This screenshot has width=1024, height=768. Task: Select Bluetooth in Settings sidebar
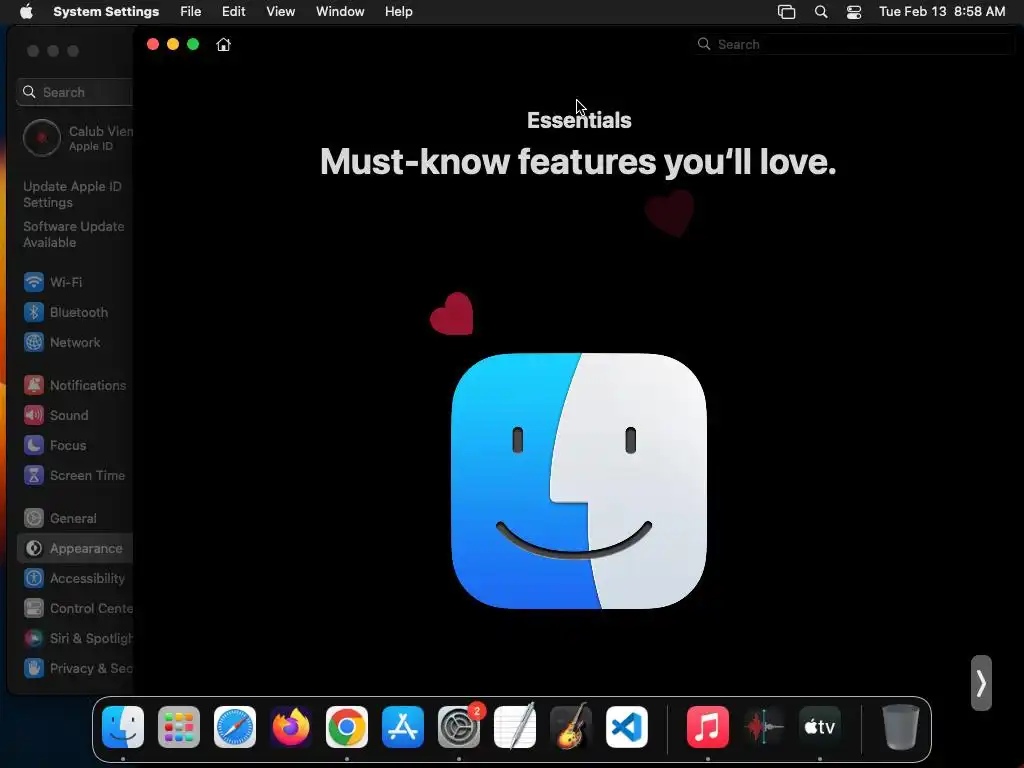click(75, 312)
